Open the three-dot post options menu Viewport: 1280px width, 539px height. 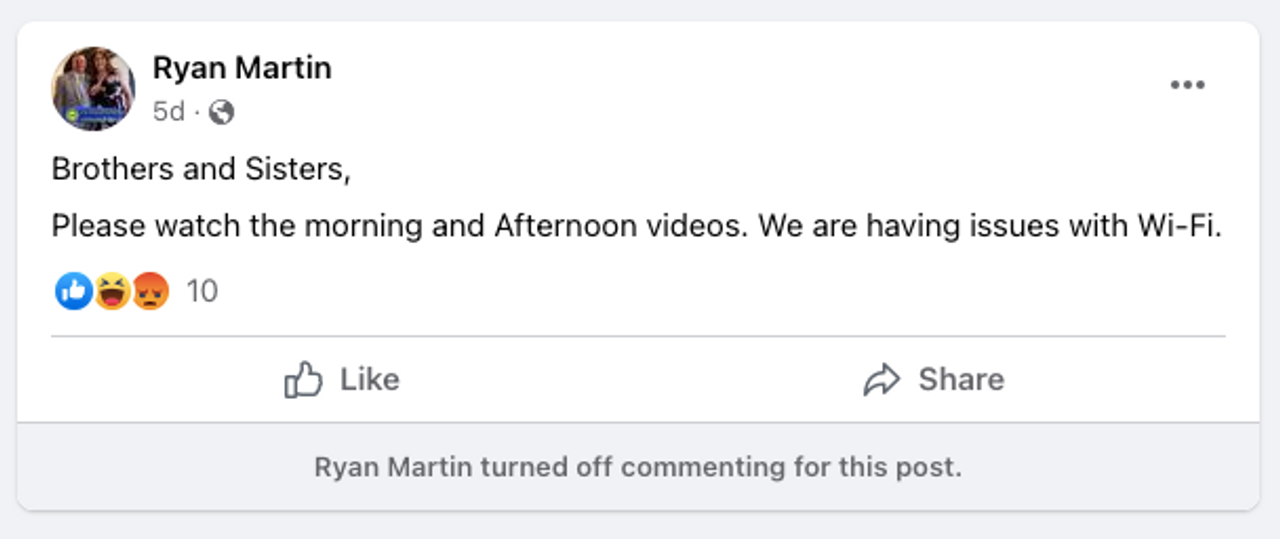1187,85
